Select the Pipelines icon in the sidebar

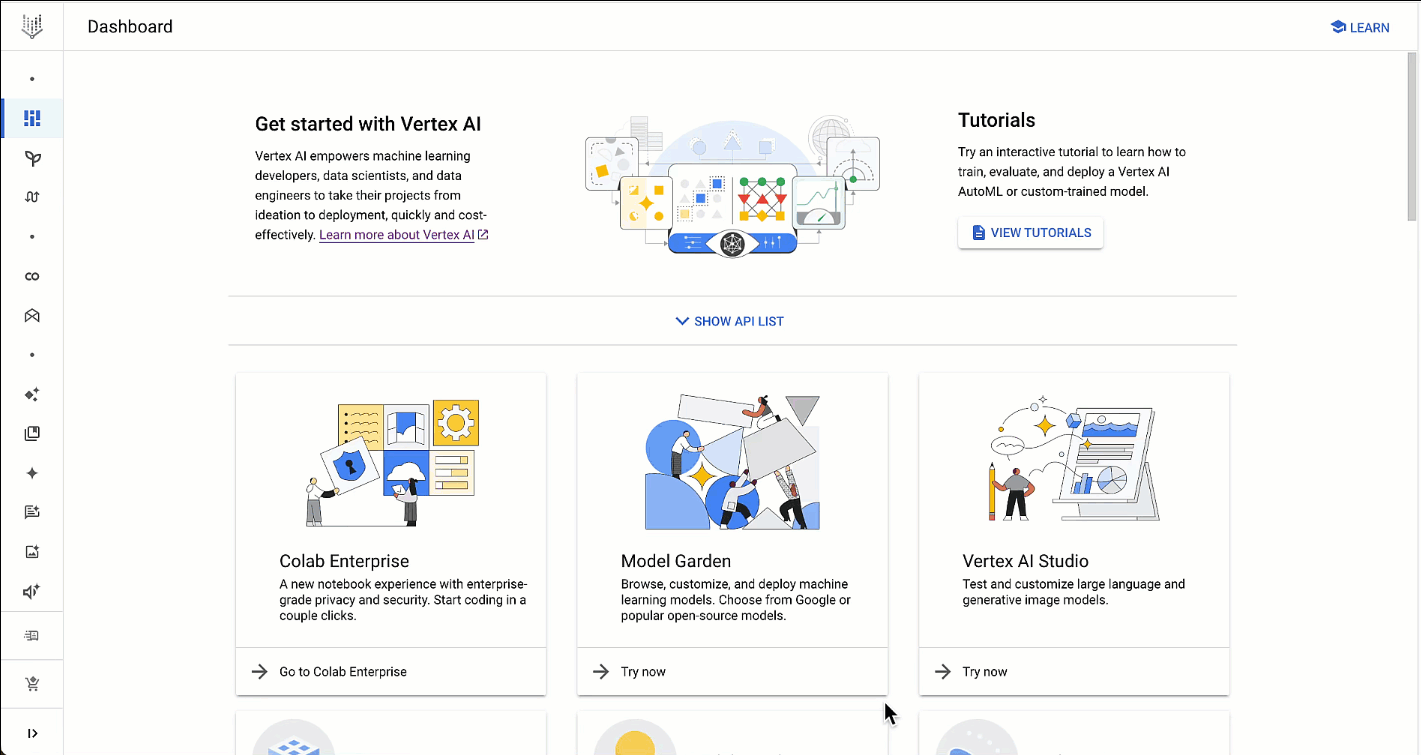pyautogui.click(x=31, y=197)
